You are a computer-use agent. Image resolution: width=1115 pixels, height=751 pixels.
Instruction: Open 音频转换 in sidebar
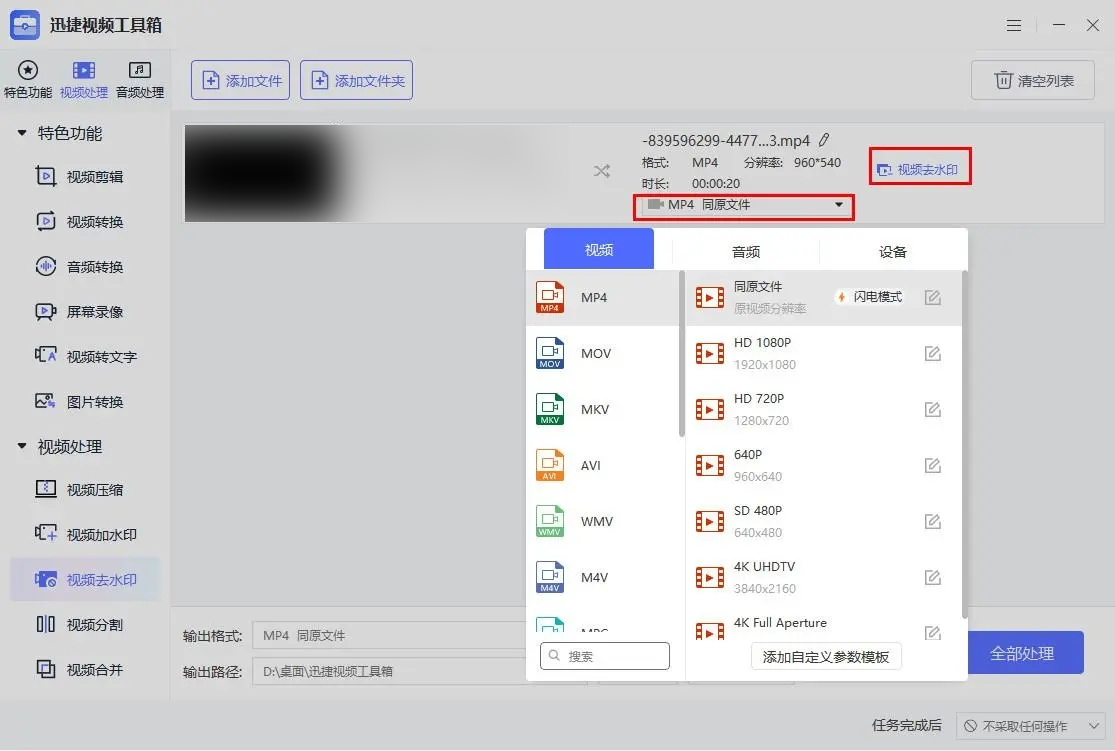click(x=80, y=267)
